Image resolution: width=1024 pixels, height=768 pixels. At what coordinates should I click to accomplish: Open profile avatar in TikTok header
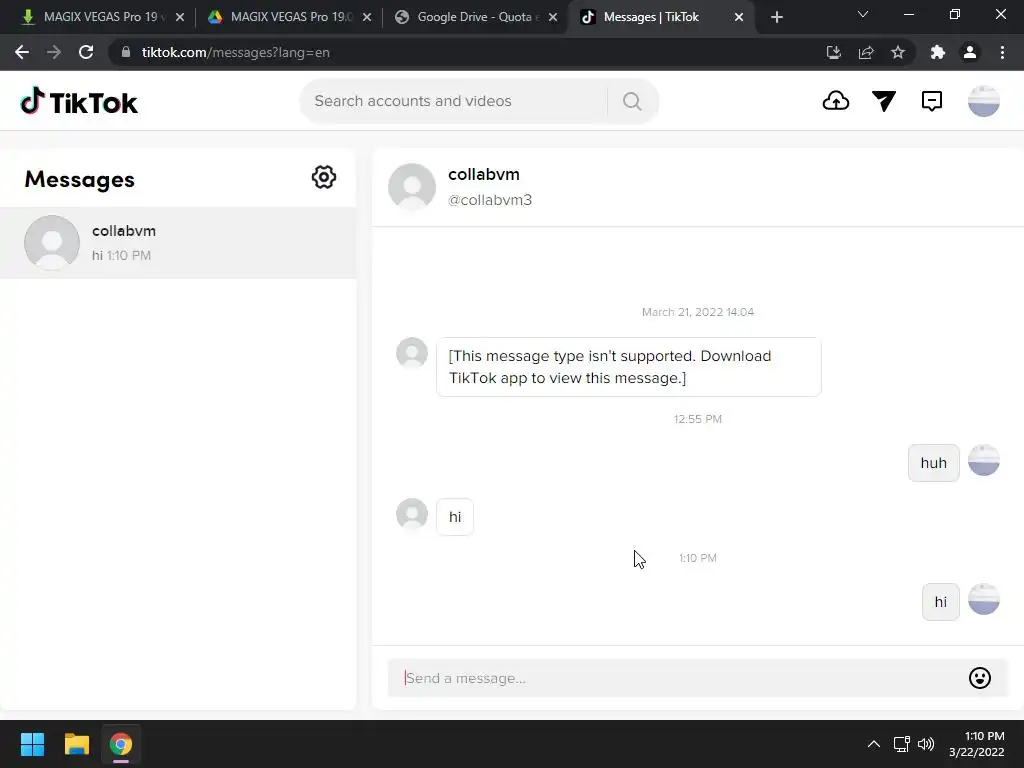984,101
